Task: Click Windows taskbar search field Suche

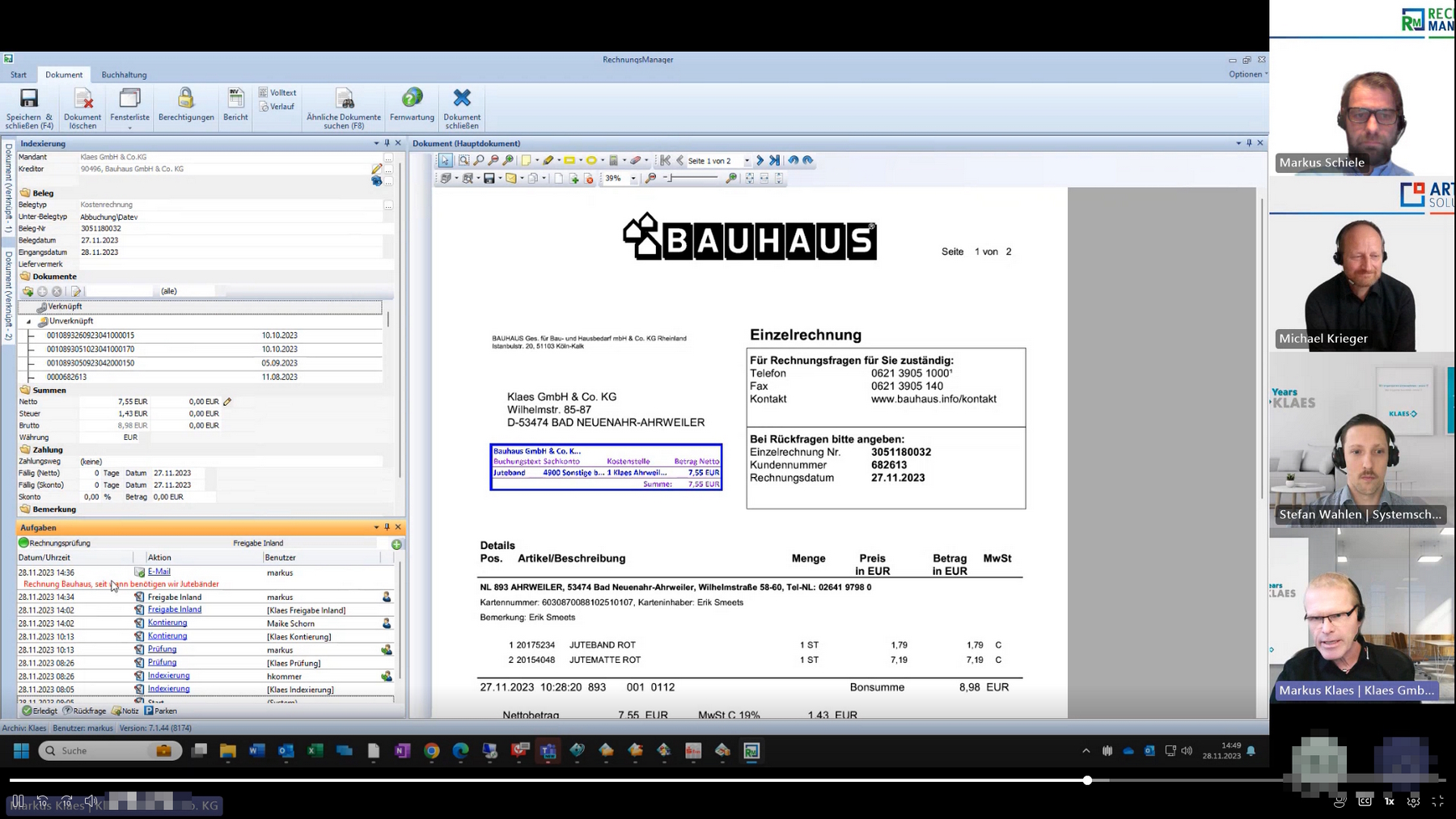Action: [x=110, y=751]
